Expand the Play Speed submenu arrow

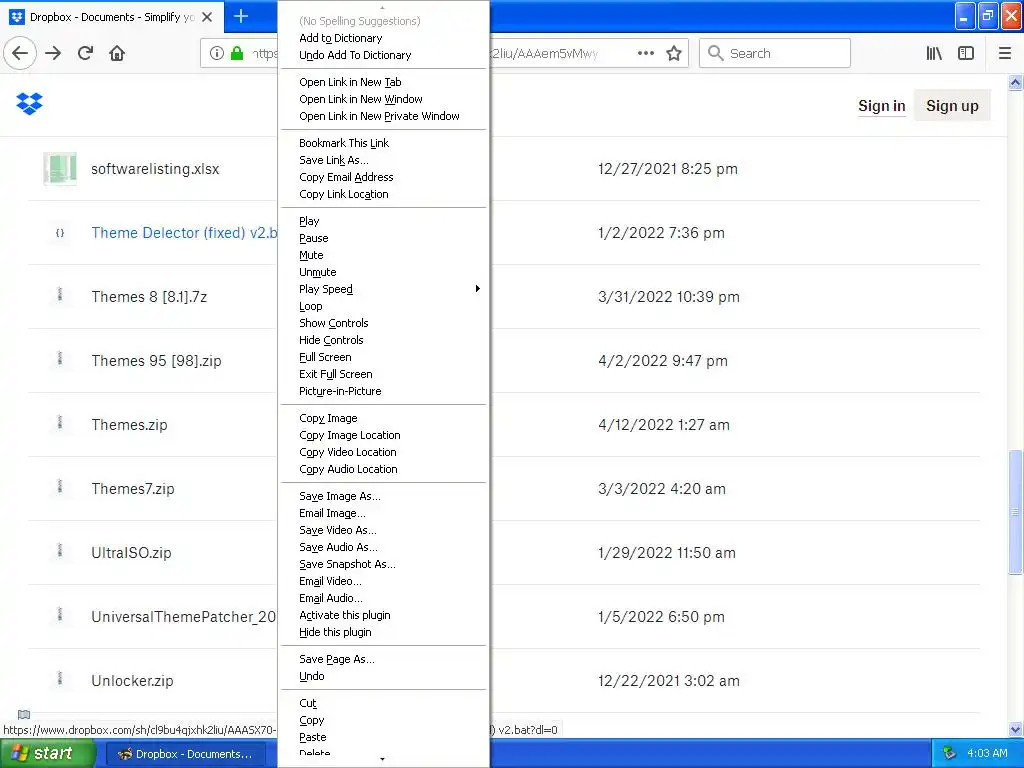tap(477, 289)
